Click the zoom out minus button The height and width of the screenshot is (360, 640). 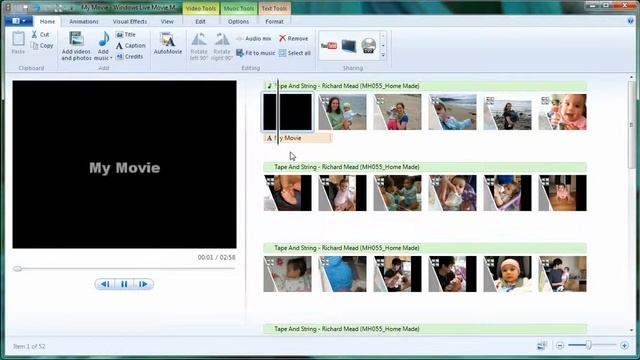(x=560, y=346)
